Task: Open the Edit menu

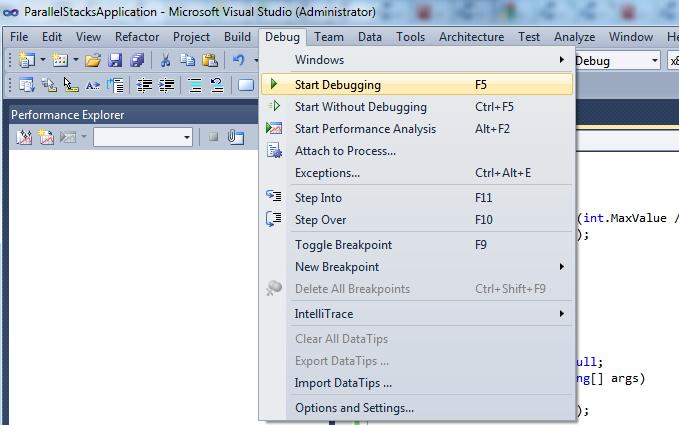Action: pos(52,37)
